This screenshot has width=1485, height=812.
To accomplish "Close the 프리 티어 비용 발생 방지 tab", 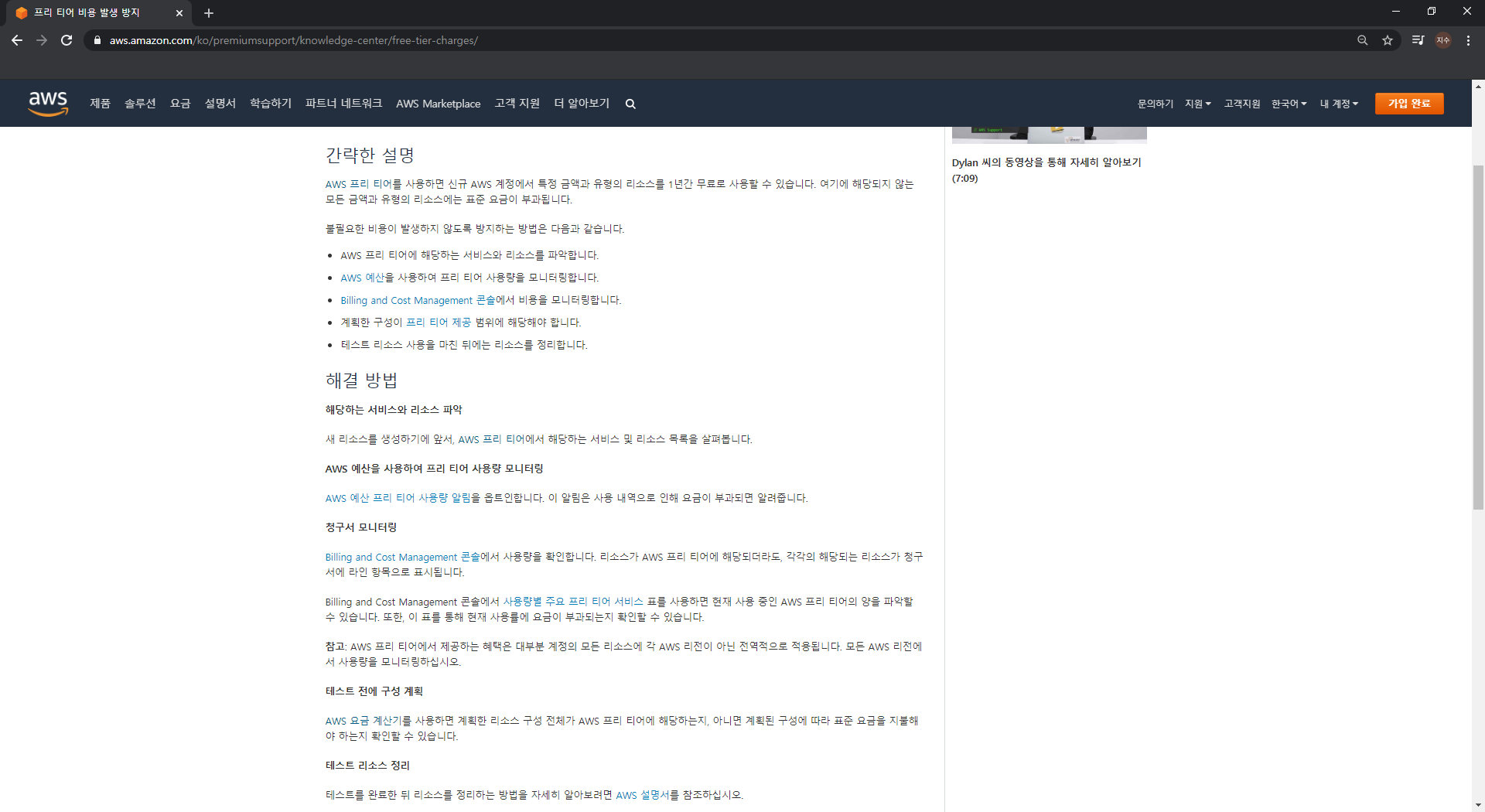I will tap(179, 13).
